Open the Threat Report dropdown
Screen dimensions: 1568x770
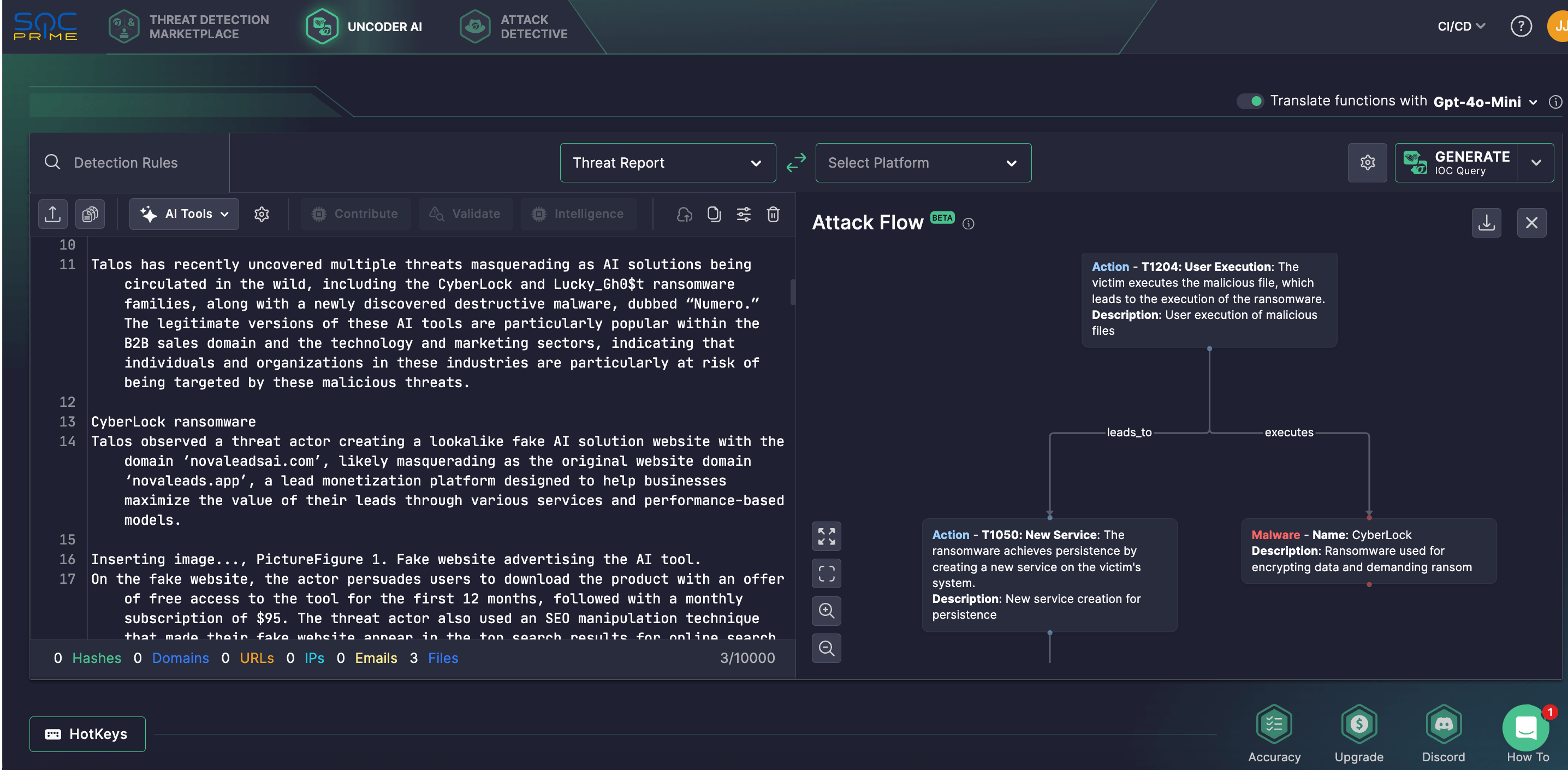[x=667, y=163]
